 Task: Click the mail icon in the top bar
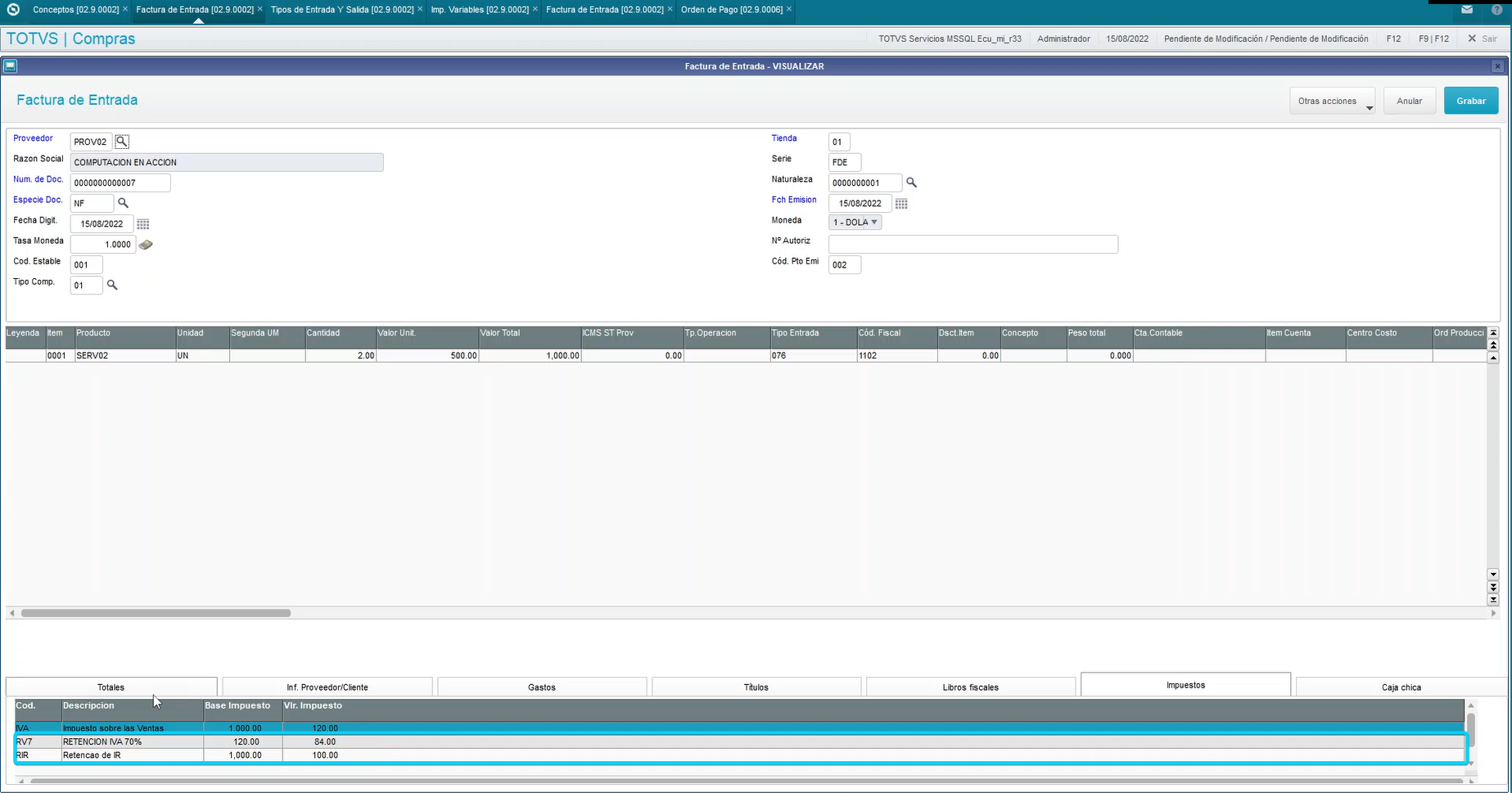click(1467, 9)
